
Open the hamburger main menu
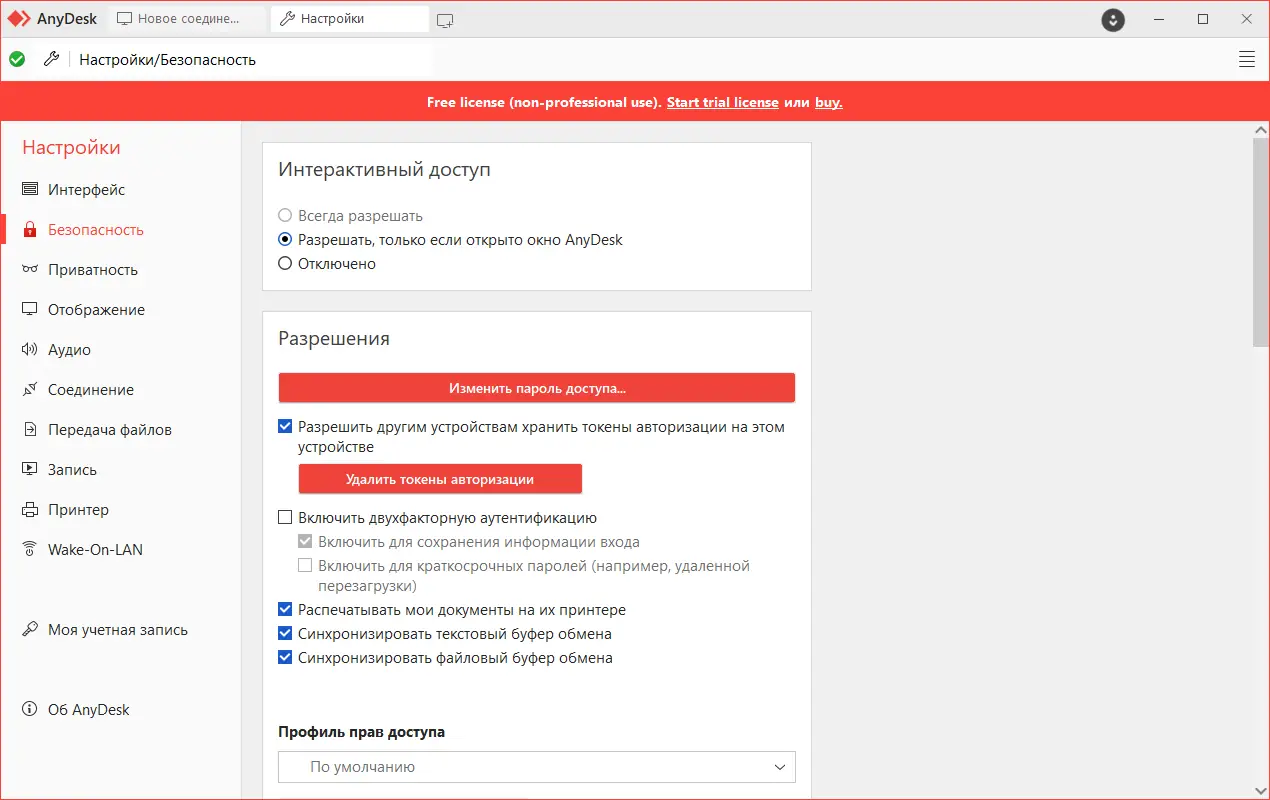coord(1247,59)
